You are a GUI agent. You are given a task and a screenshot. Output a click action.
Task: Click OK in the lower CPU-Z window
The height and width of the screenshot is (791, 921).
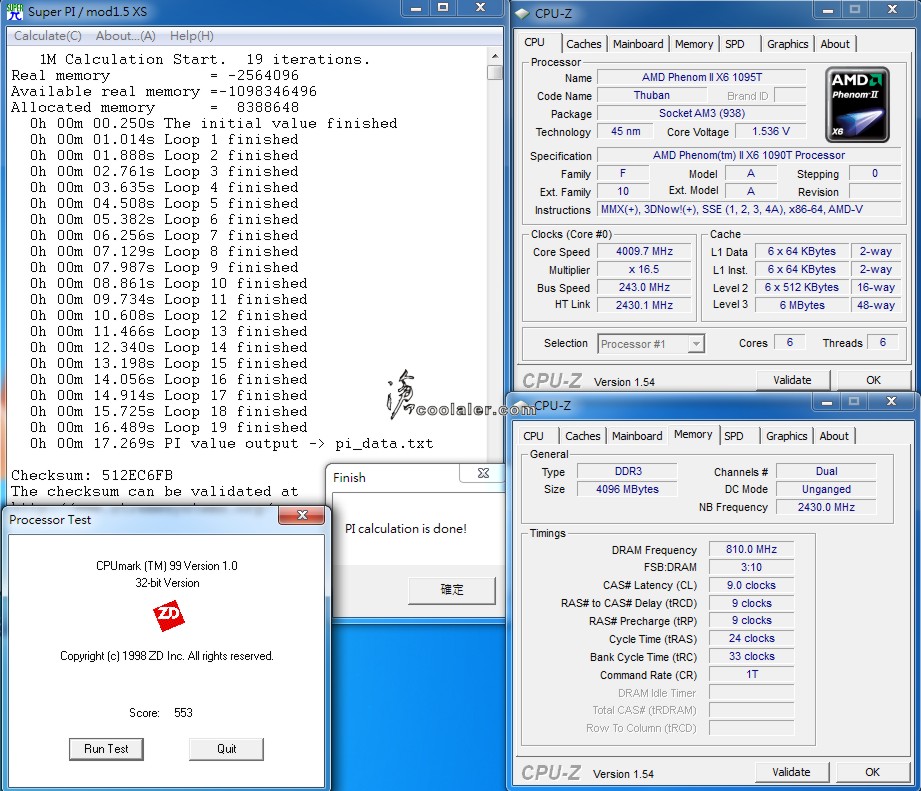point(872,772)
